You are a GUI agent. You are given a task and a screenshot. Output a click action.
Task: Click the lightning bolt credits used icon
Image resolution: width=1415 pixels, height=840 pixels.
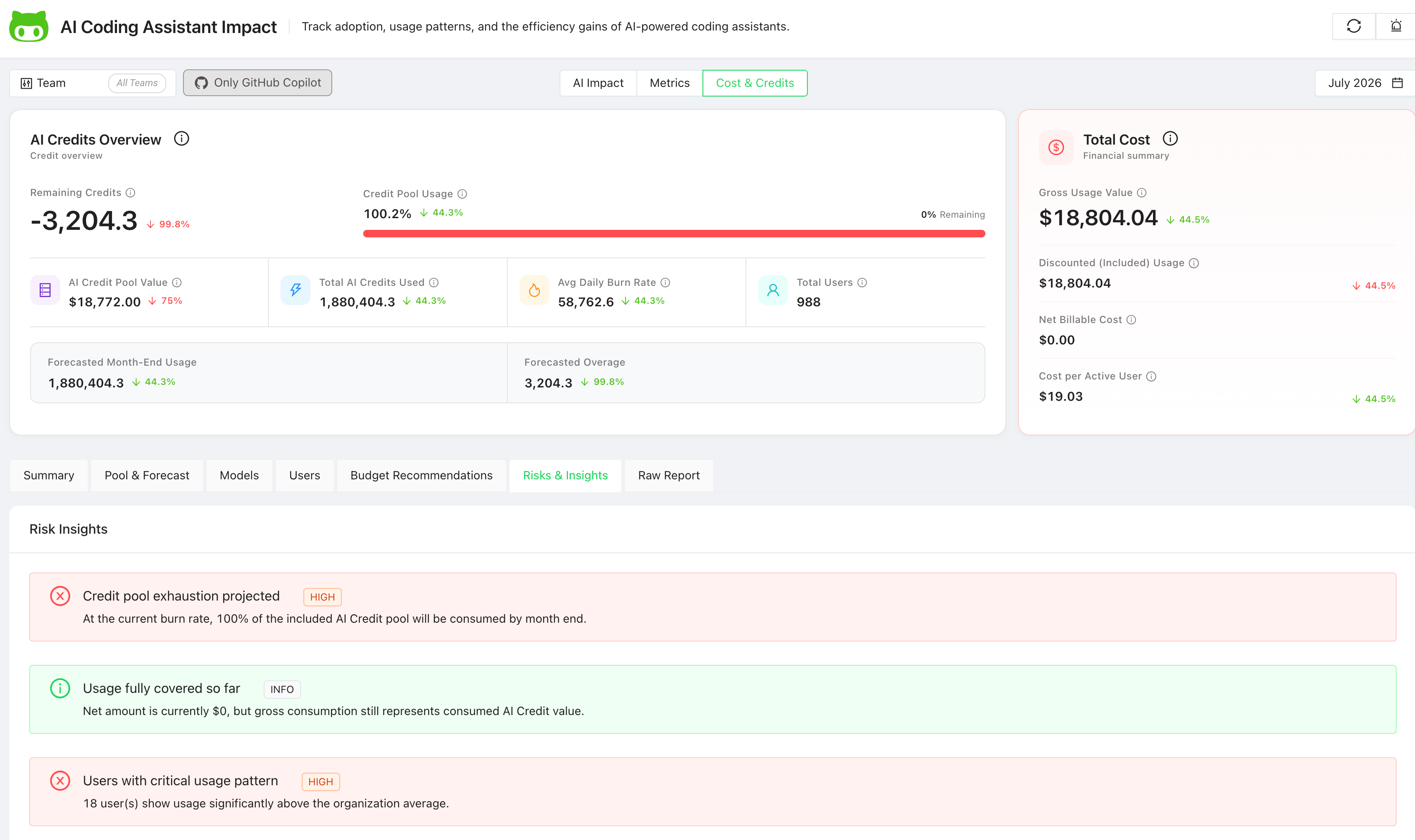click(x=295, y=290)
